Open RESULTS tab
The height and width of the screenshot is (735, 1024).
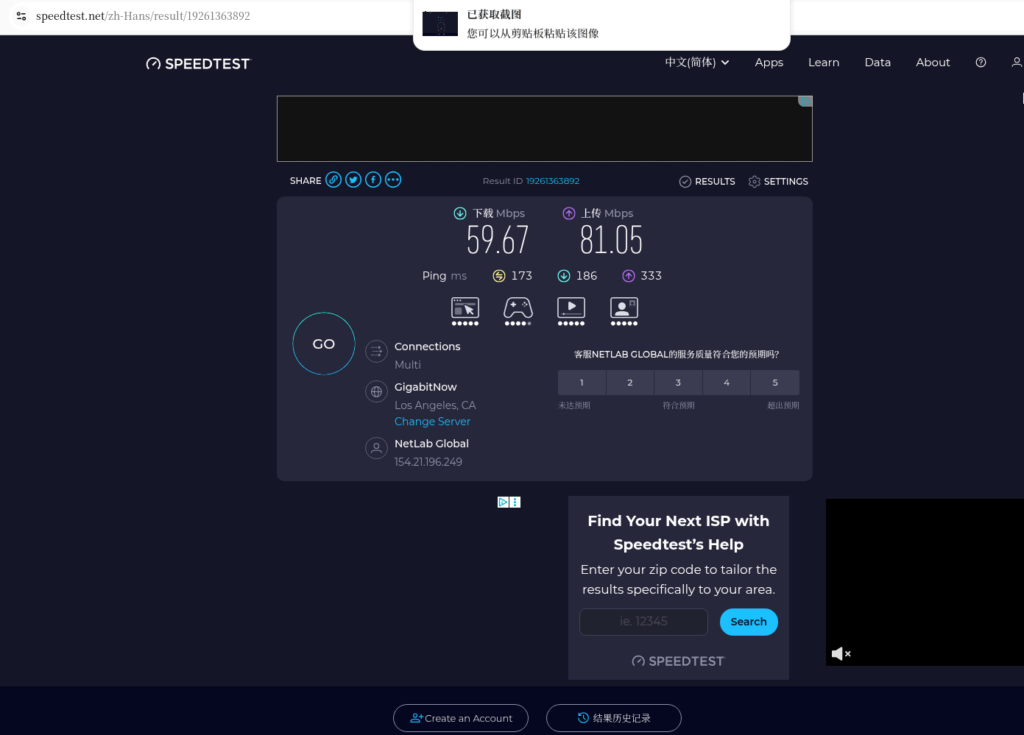[x=707, y=182]
